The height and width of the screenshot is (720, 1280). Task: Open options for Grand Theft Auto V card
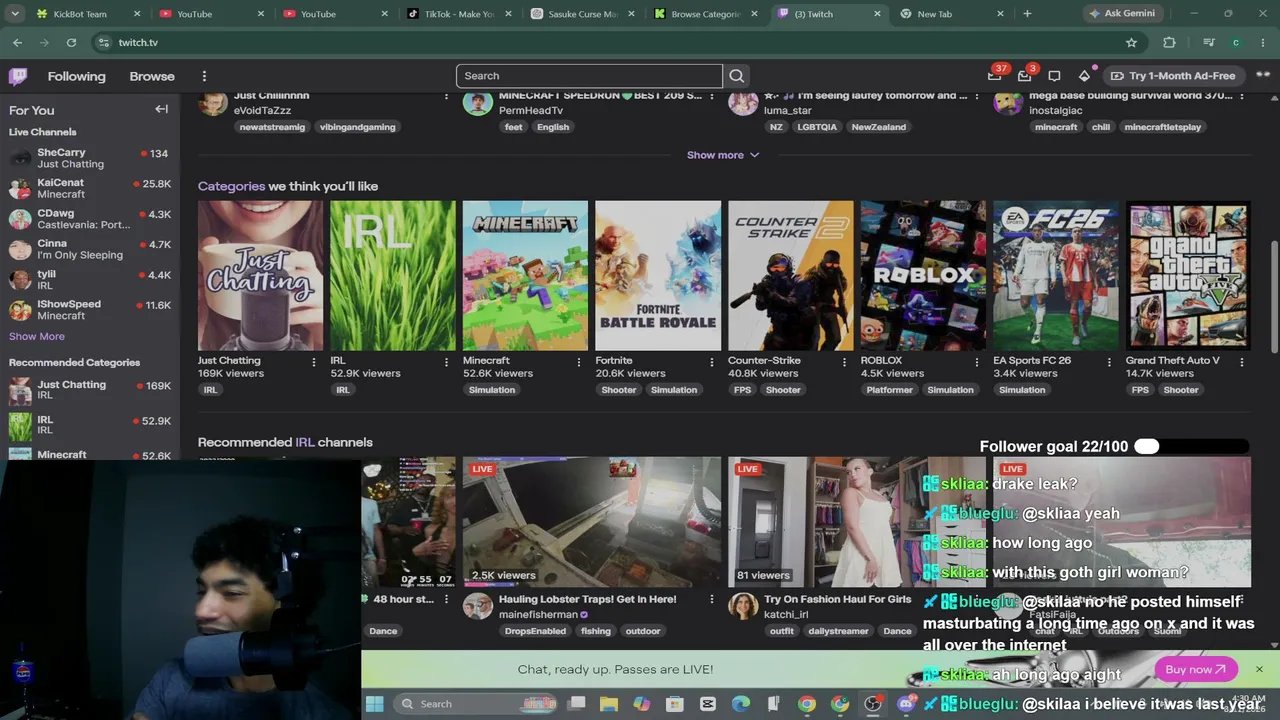(1241, 362)
